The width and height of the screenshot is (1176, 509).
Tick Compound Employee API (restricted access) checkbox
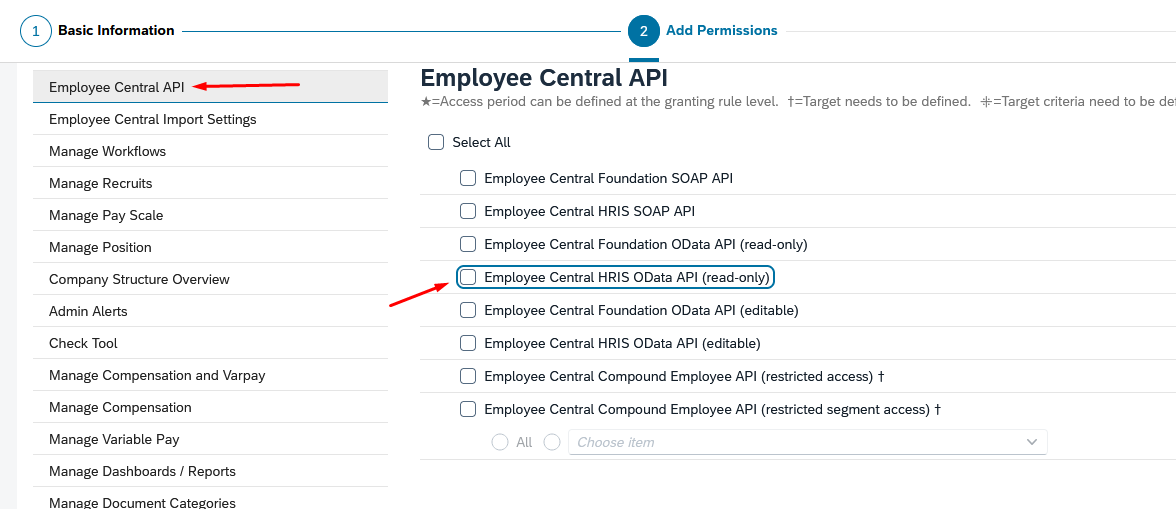(x=468, y=376)
